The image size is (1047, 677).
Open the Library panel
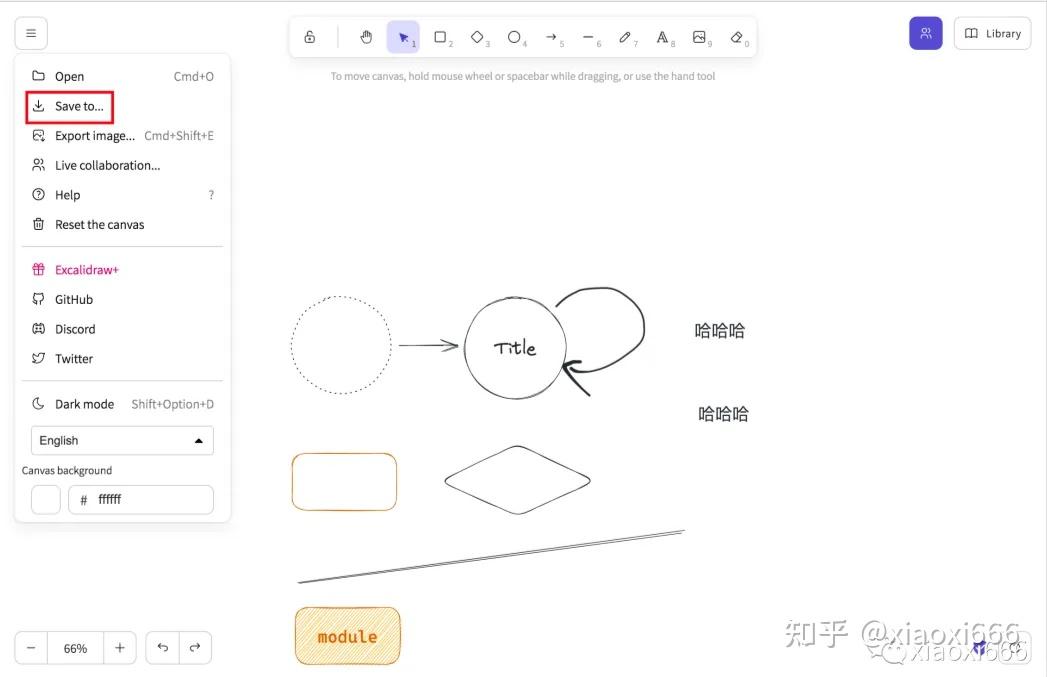tap(992, 33)
